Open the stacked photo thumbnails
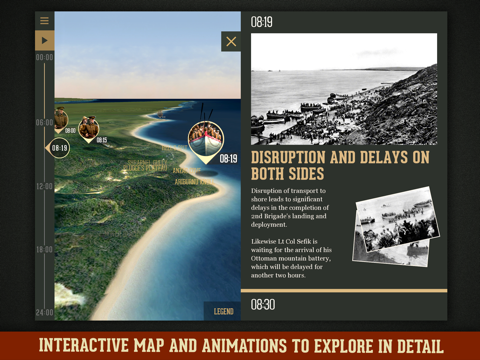Viewport: 480px width, 360px height. tap(396, 226)
